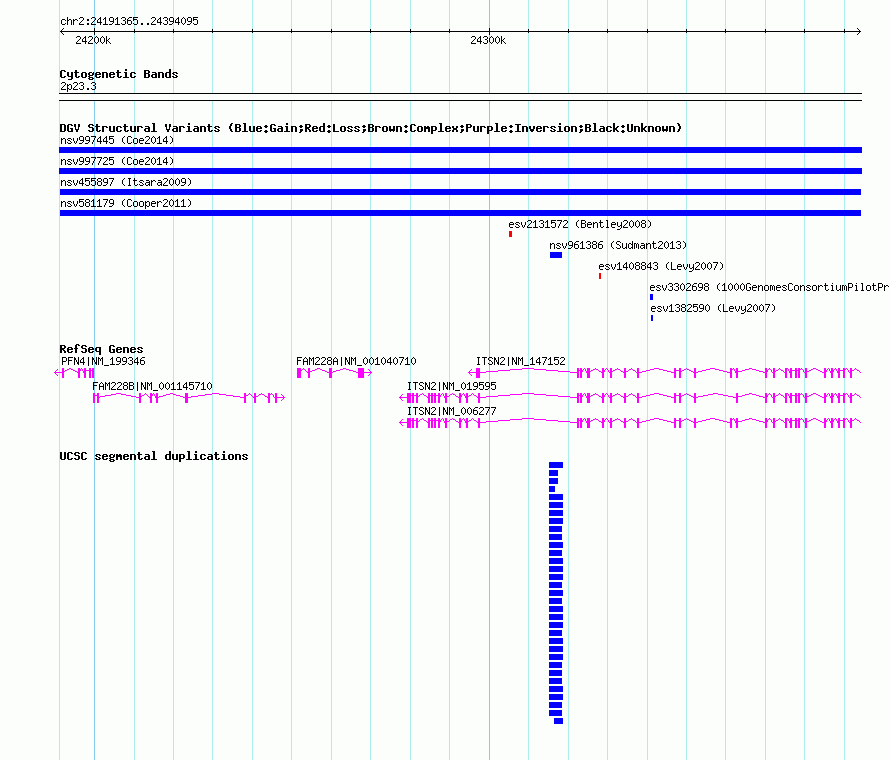Open variant esv1382590 (Levy2007) label
The image size is (890, 760).
click(713, 308)
